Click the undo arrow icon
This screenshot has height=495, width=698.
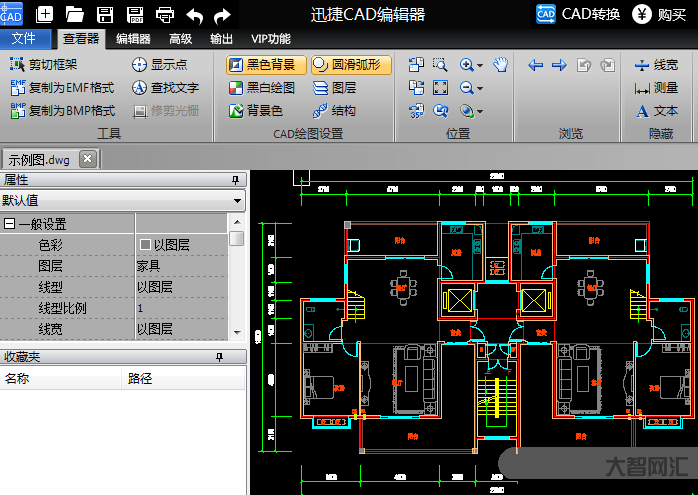coord(195,14)
